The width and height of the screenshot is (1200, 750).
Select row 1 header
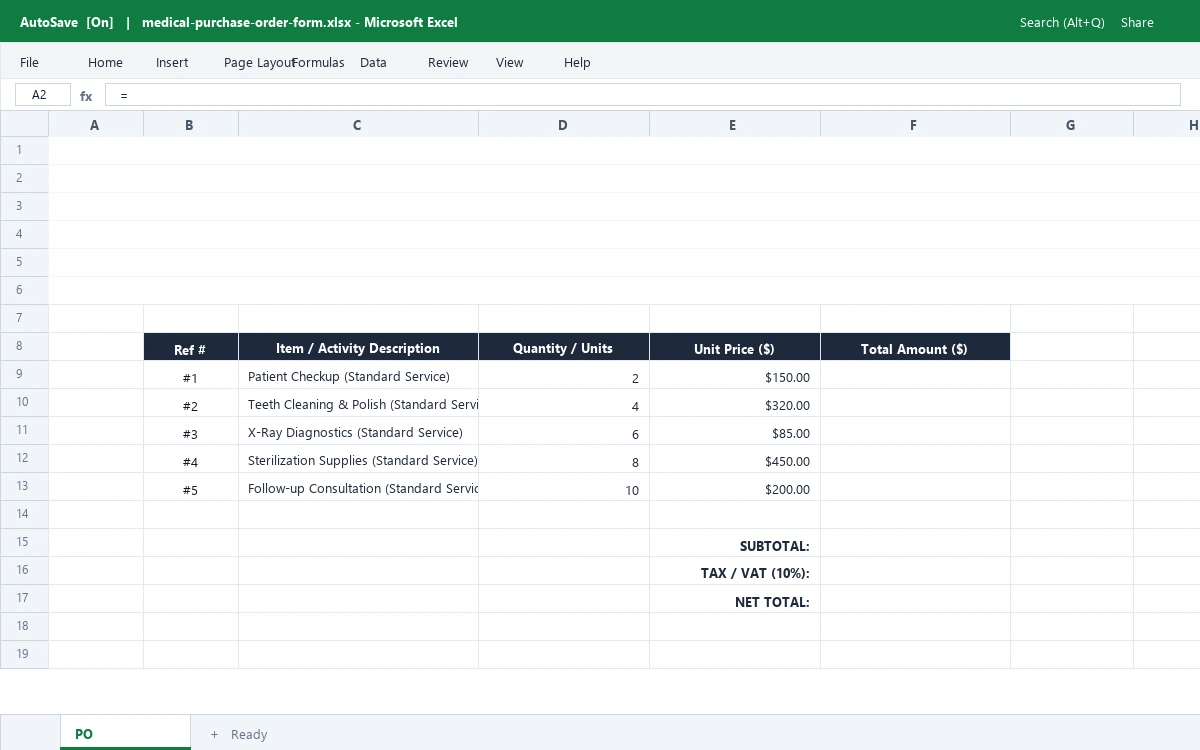(24, 150)
